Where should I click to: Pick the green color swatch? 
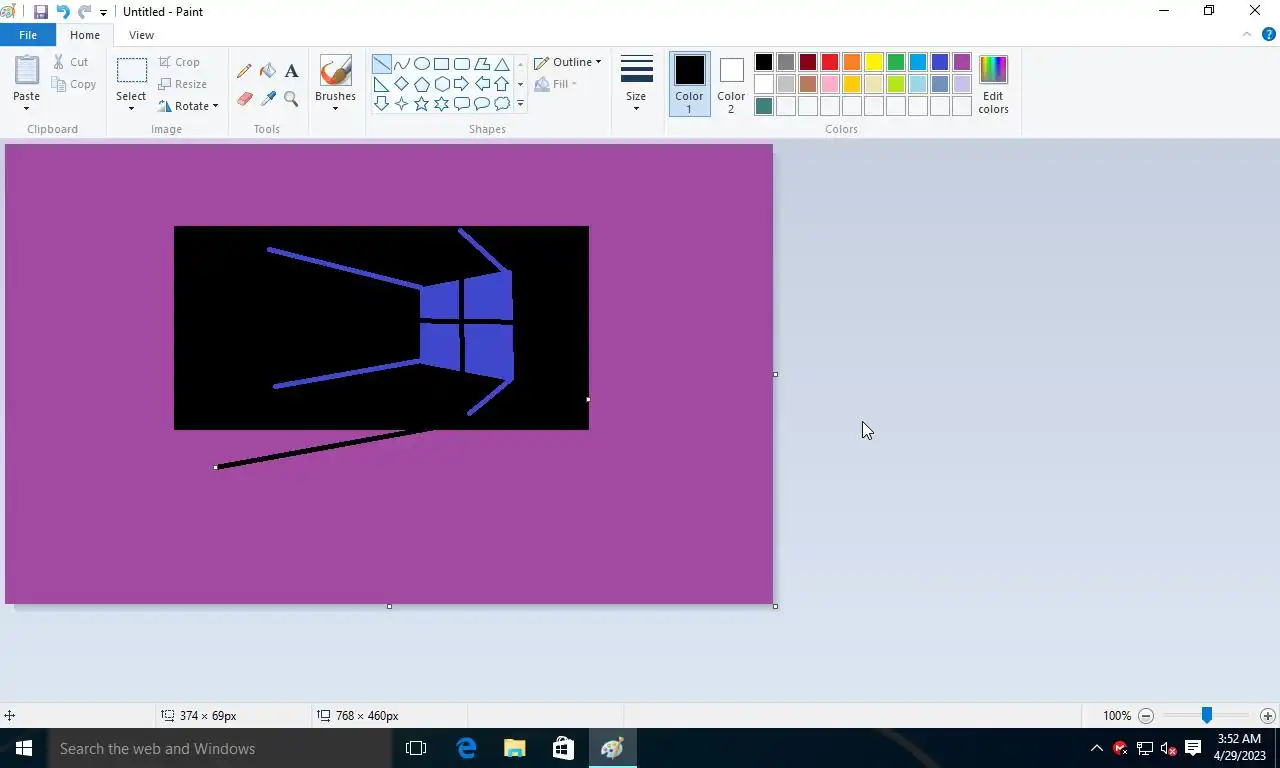click(896, 62)
